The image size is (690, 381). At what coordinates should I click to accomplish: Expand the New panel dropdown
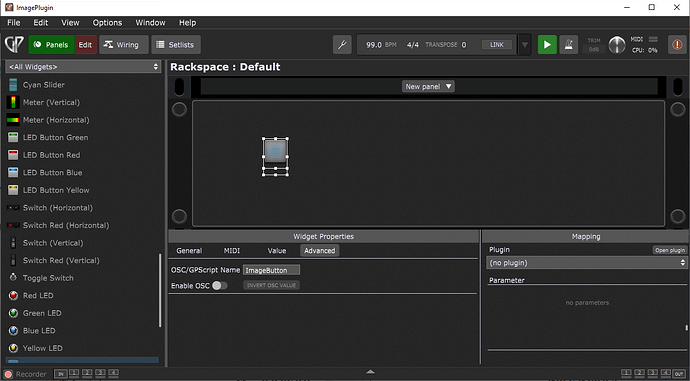[x=428, y=87]
